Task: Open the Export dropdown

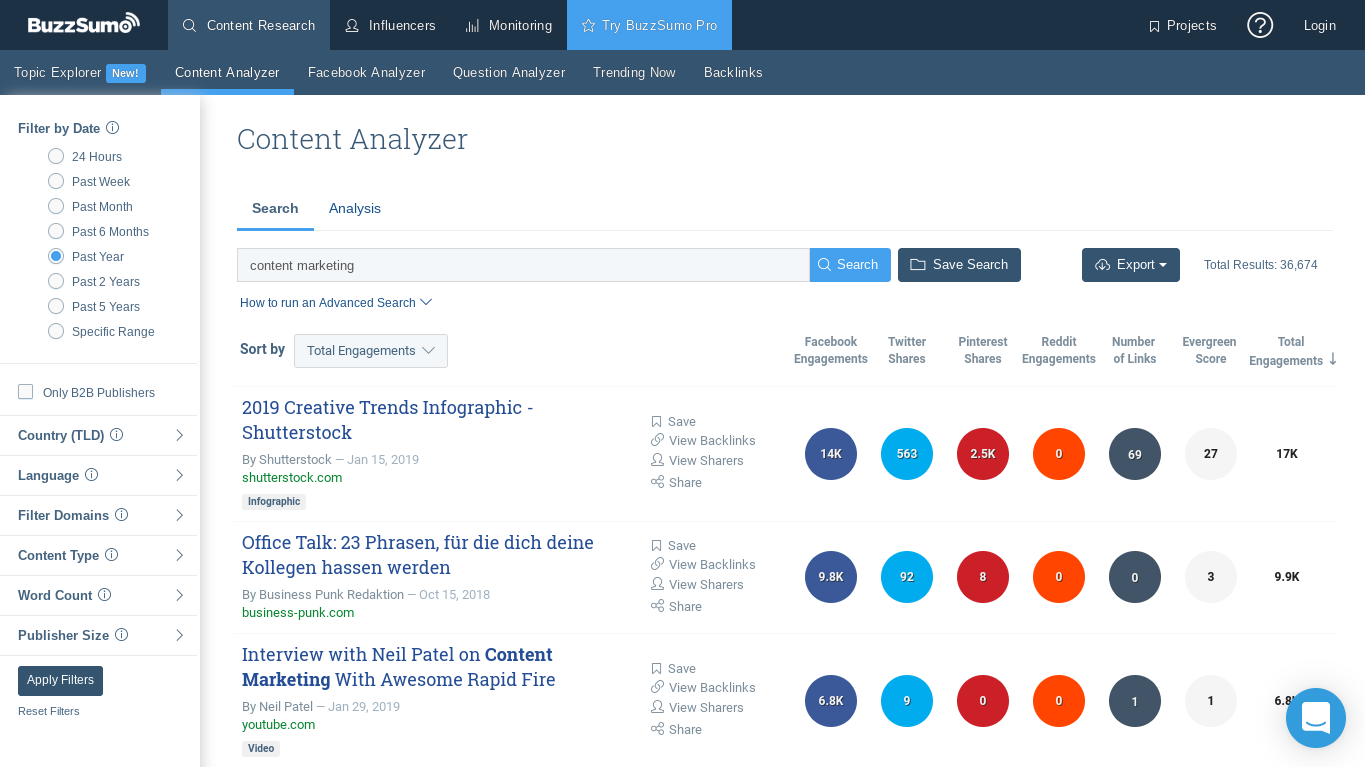Action: [1131, 265]
